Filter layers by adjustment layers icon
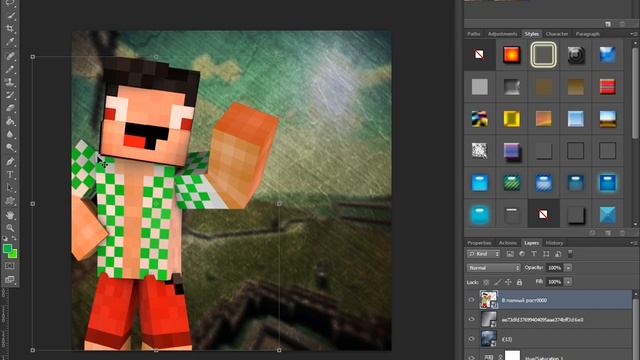The height and width of the screenshot is (360, 640). click(522, 254)
